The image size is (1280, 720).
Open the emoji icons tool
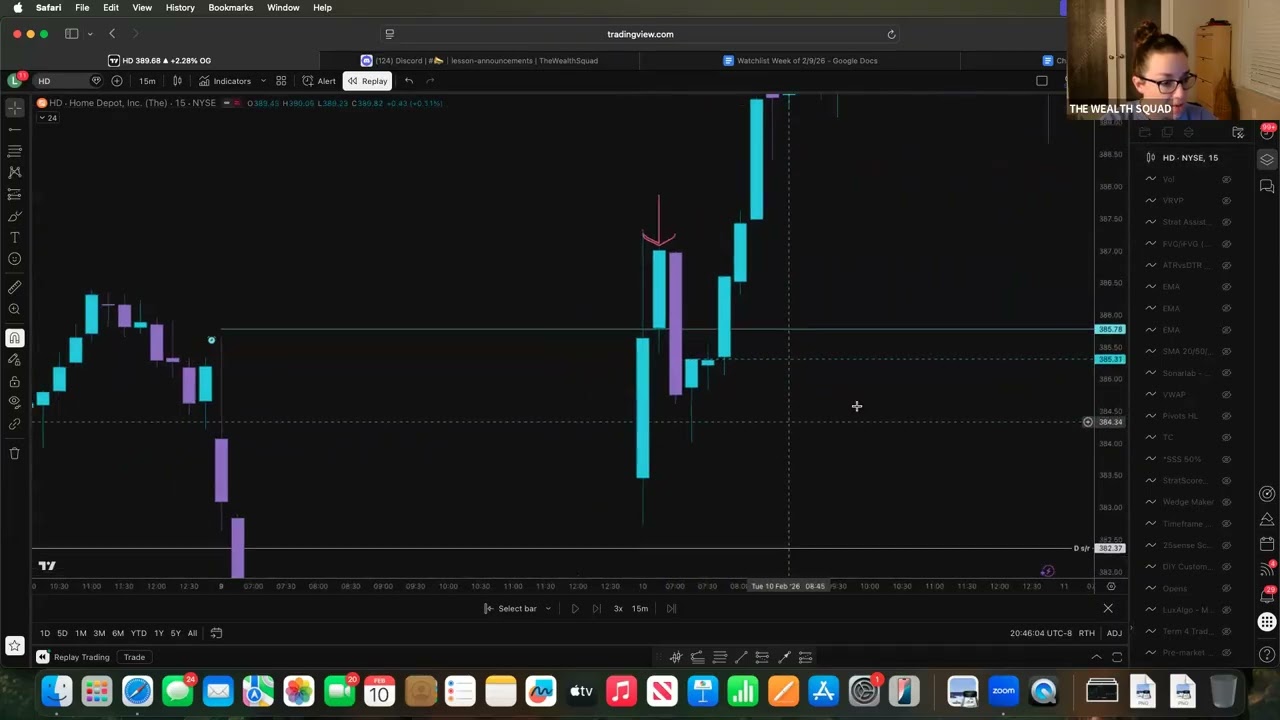(x=15, y=260)
